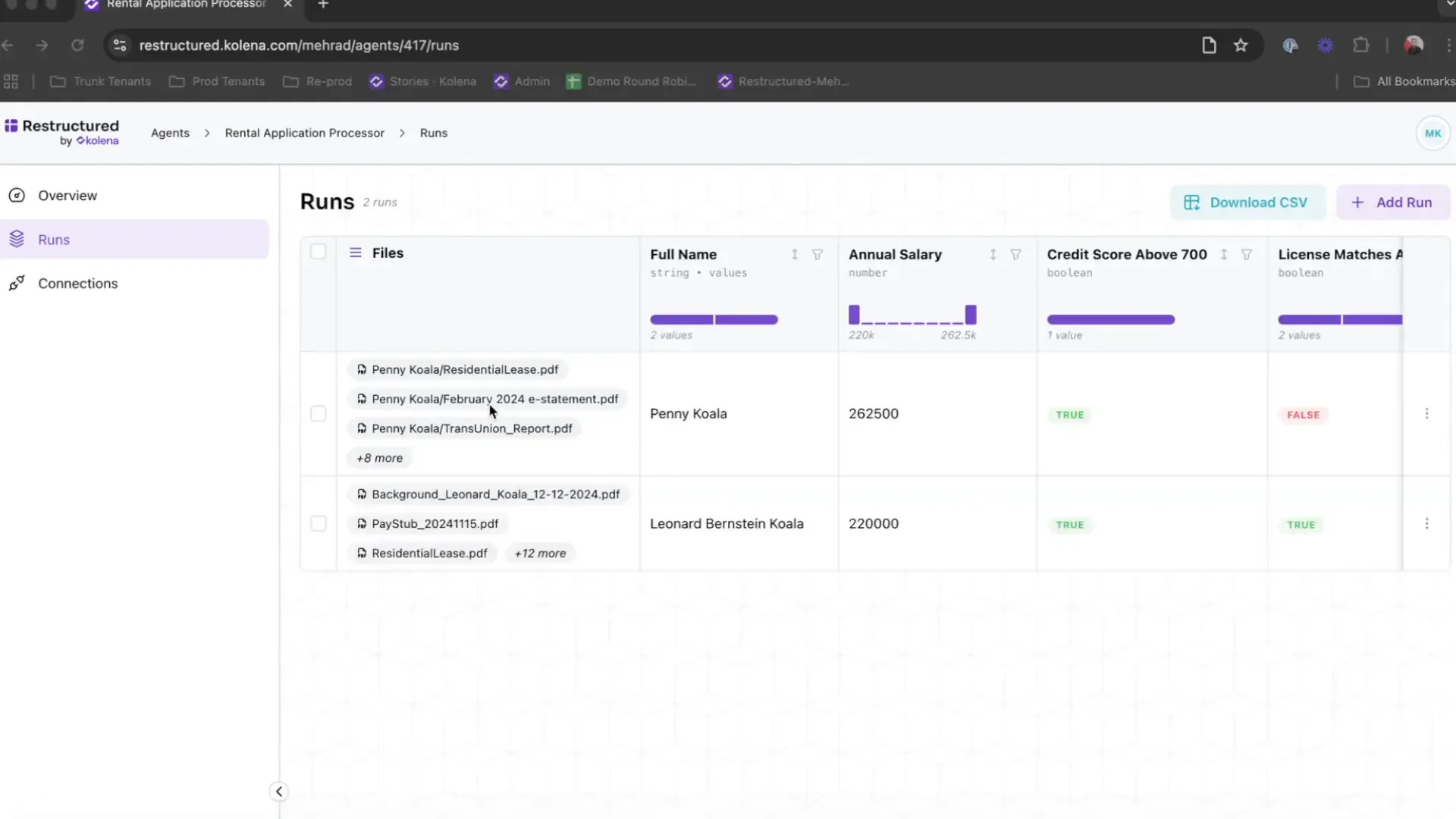Collapse the sidebar with the chevron button

click(278, 792)
